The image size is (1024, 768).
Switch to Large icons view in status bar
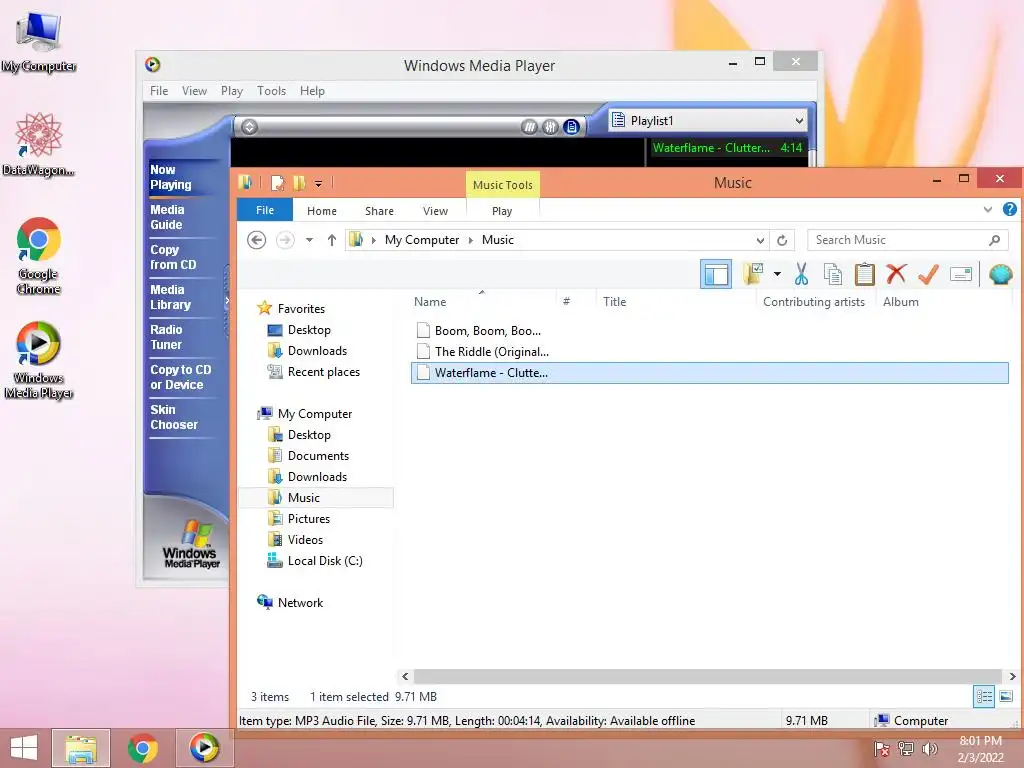1006,696
